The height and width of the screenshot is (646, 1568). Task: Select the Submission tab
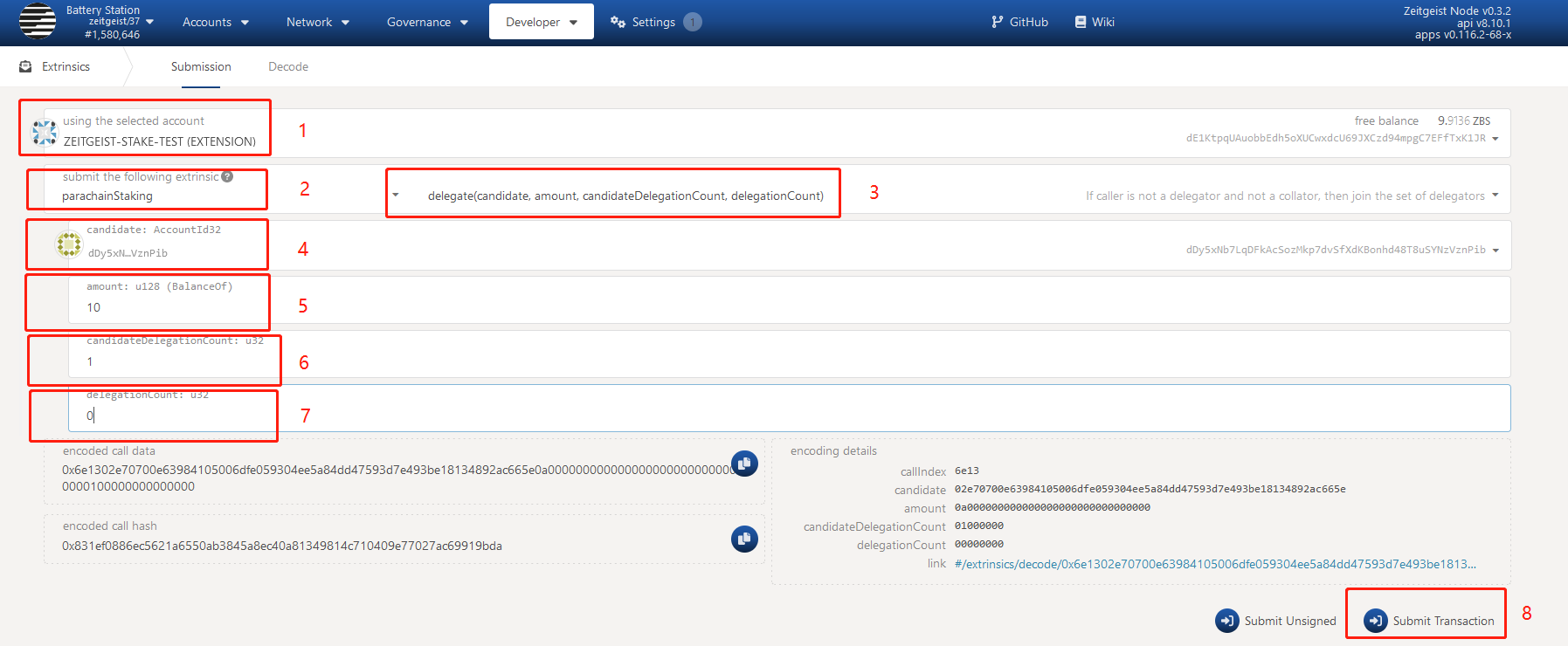tap(201, 66)
